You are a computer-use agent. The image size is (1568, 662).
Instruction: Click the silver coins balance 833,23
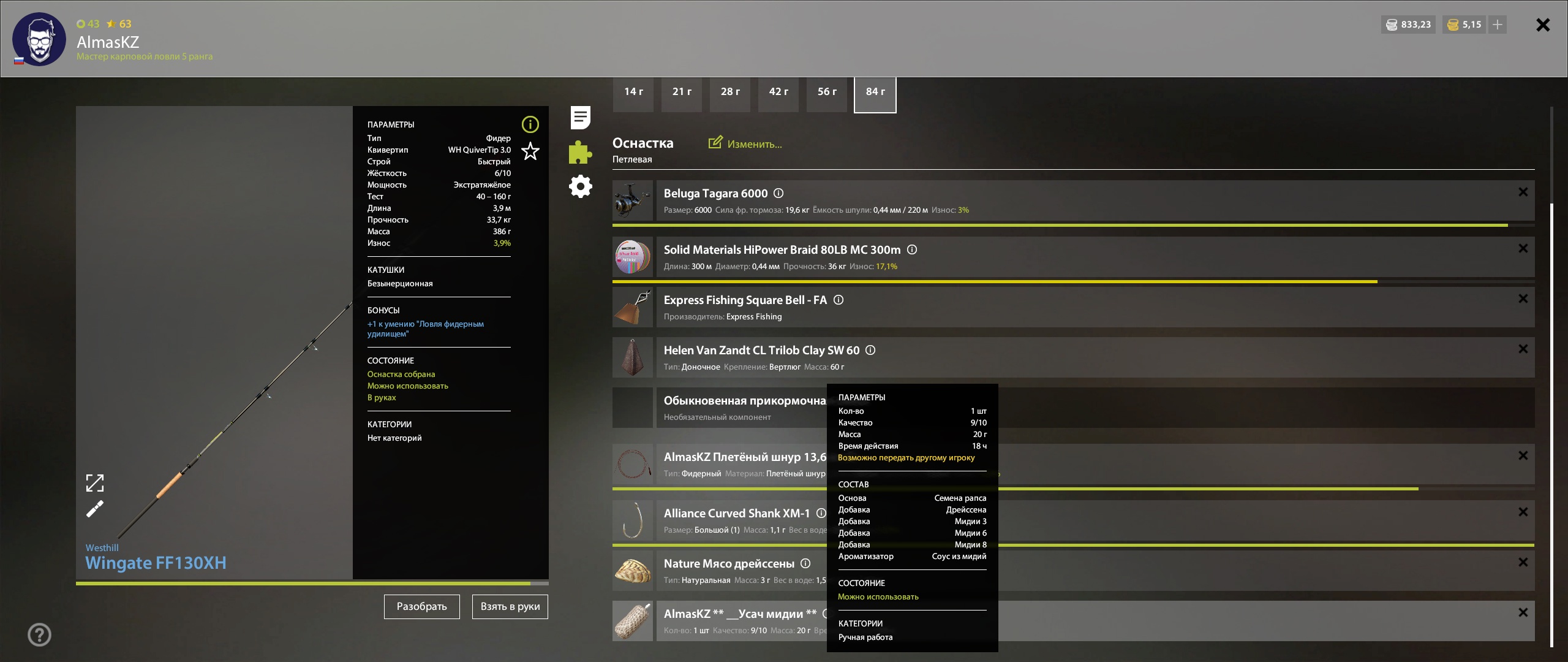point(1408,25)
